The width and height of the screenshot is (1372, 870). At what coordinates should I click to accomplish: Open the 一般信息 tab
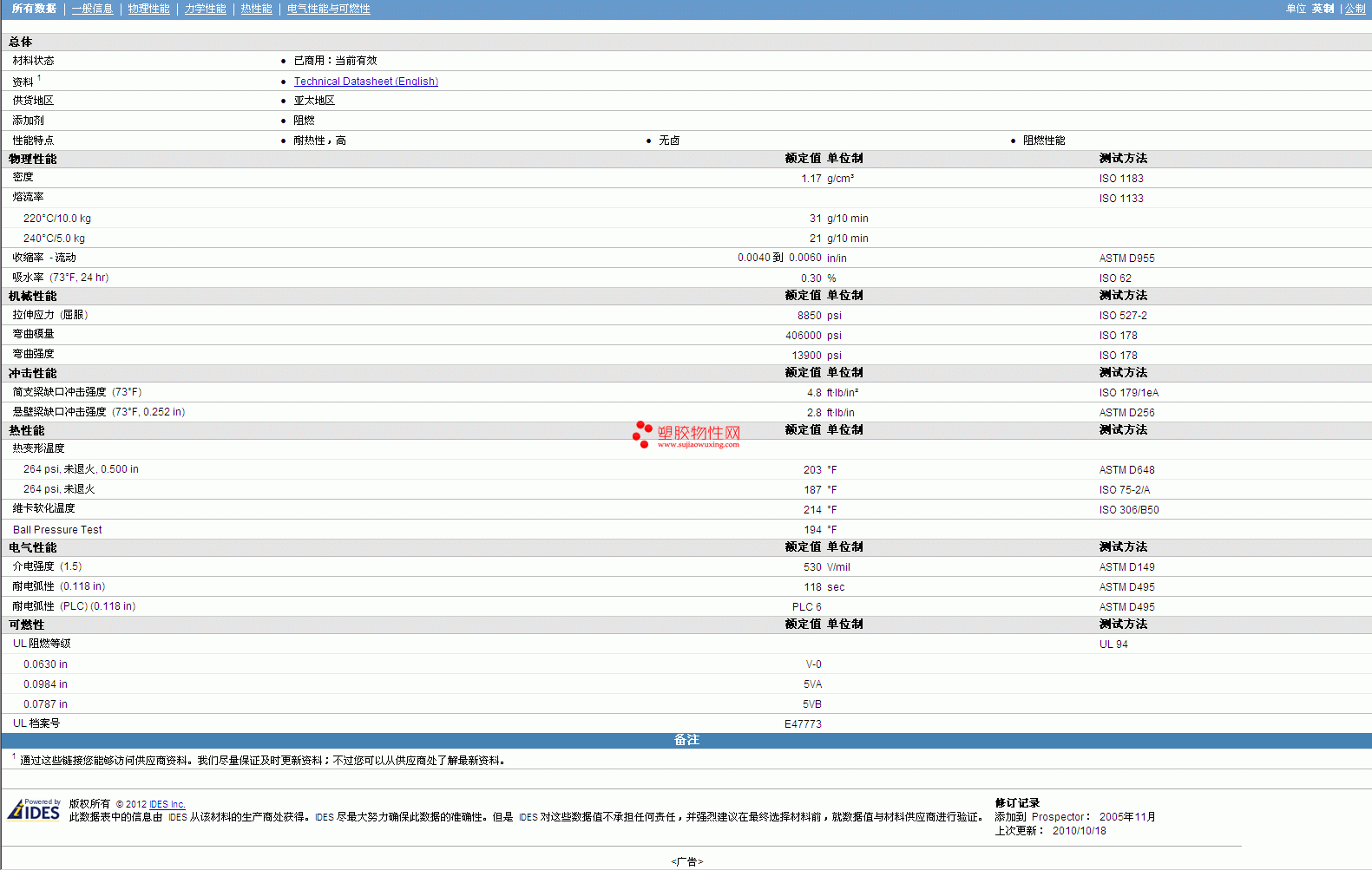[x=92, y=9]
